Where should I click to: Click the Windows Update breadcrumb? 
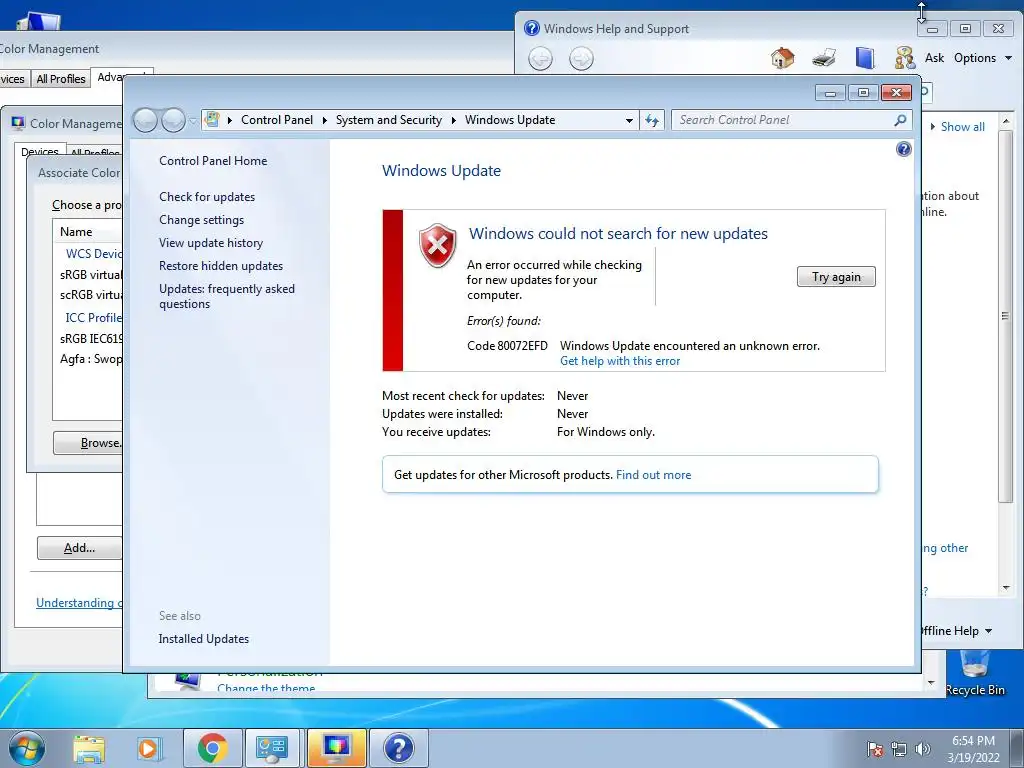coord(510,120)
